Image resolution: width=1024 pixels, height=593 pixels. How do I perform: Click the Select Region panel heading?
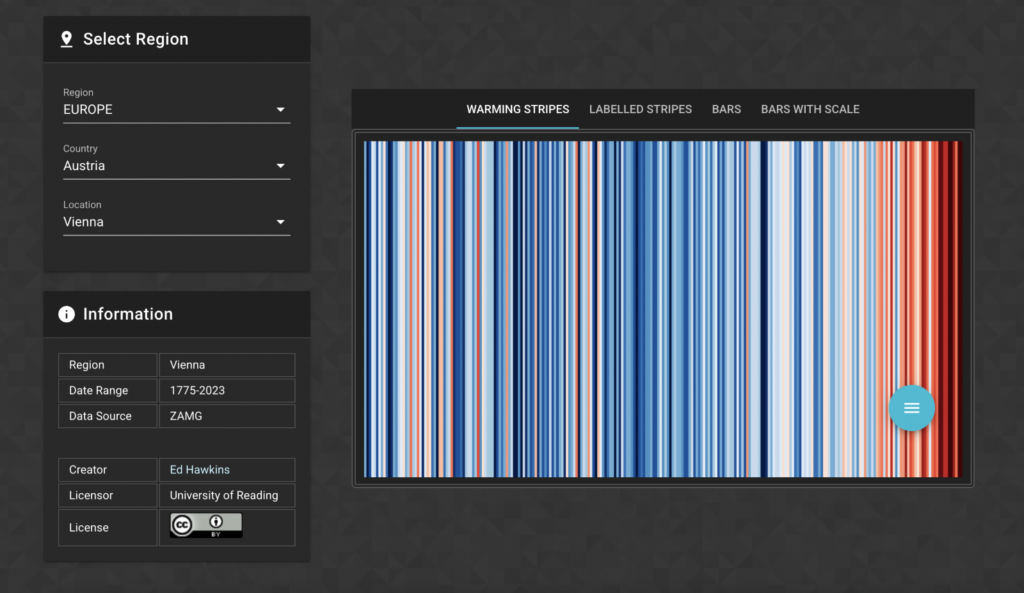[x=135, y=39]
